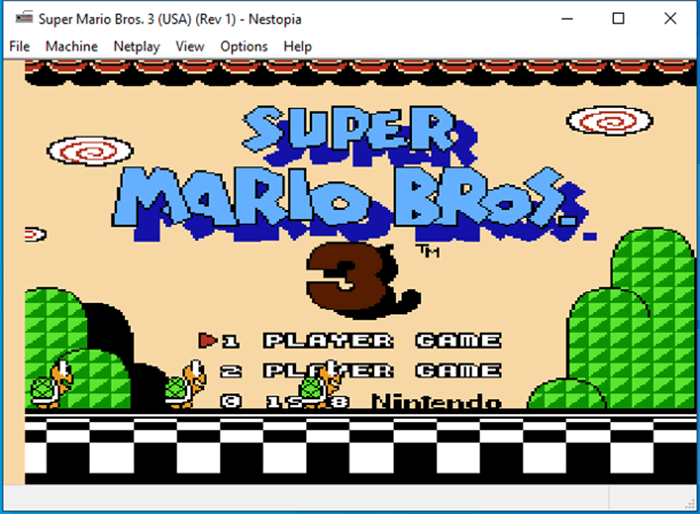Open the View menu
Screen dimensions: 700x514
(190, 46)
